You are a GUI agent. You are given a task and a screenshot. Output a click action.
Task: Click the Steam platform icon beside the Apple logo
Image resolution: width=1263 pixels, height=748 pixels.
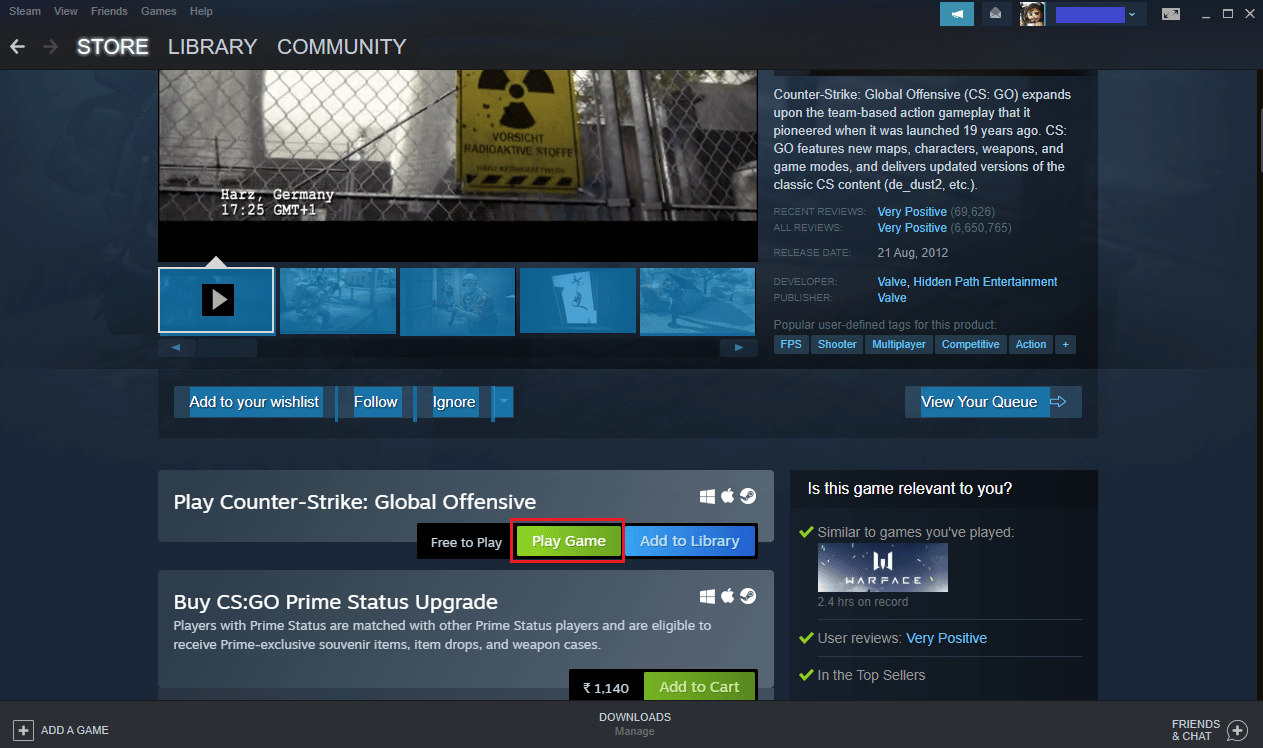coord(747,495)
